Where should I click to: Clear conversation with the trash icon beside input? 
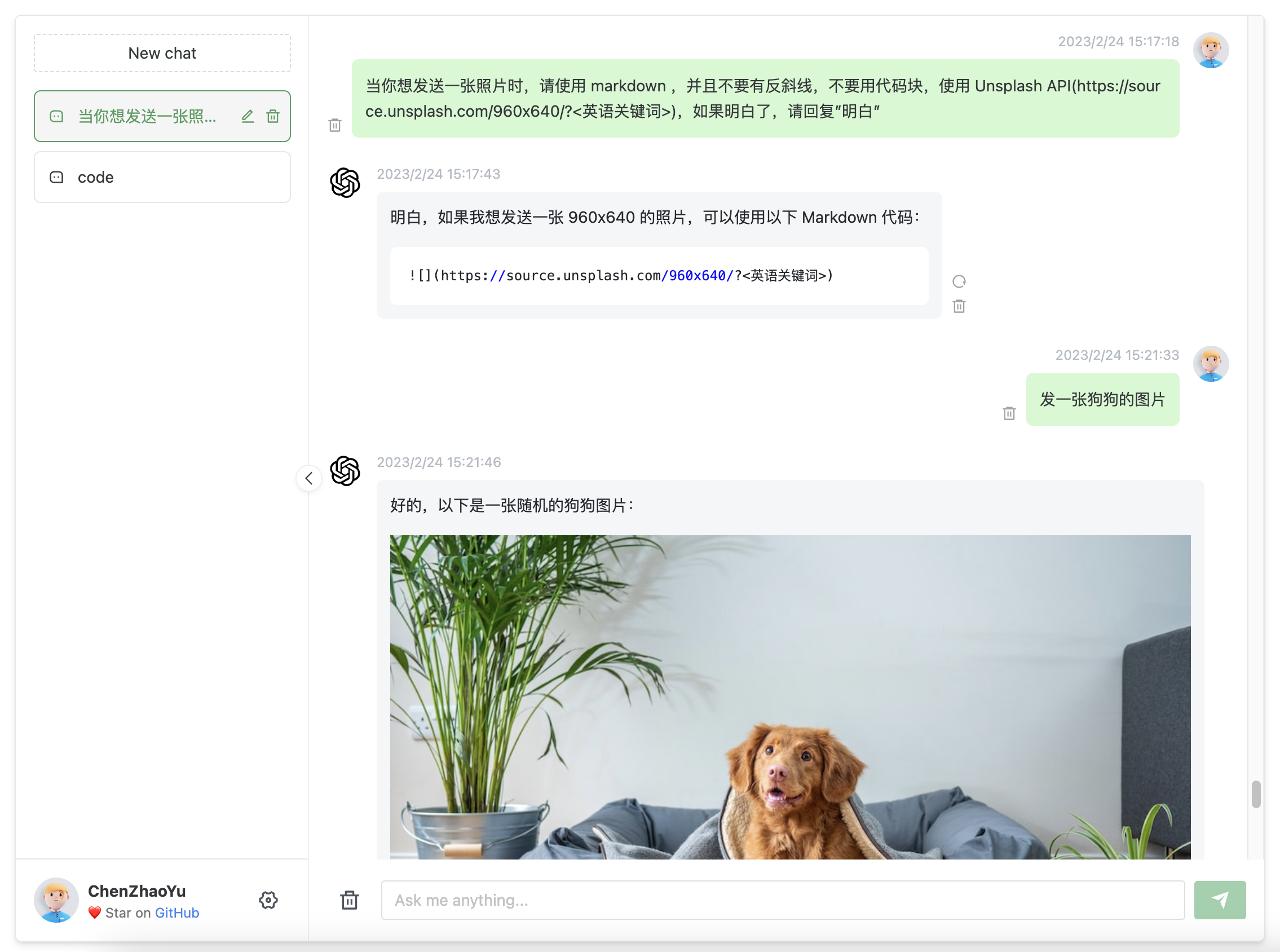(349, 900)
